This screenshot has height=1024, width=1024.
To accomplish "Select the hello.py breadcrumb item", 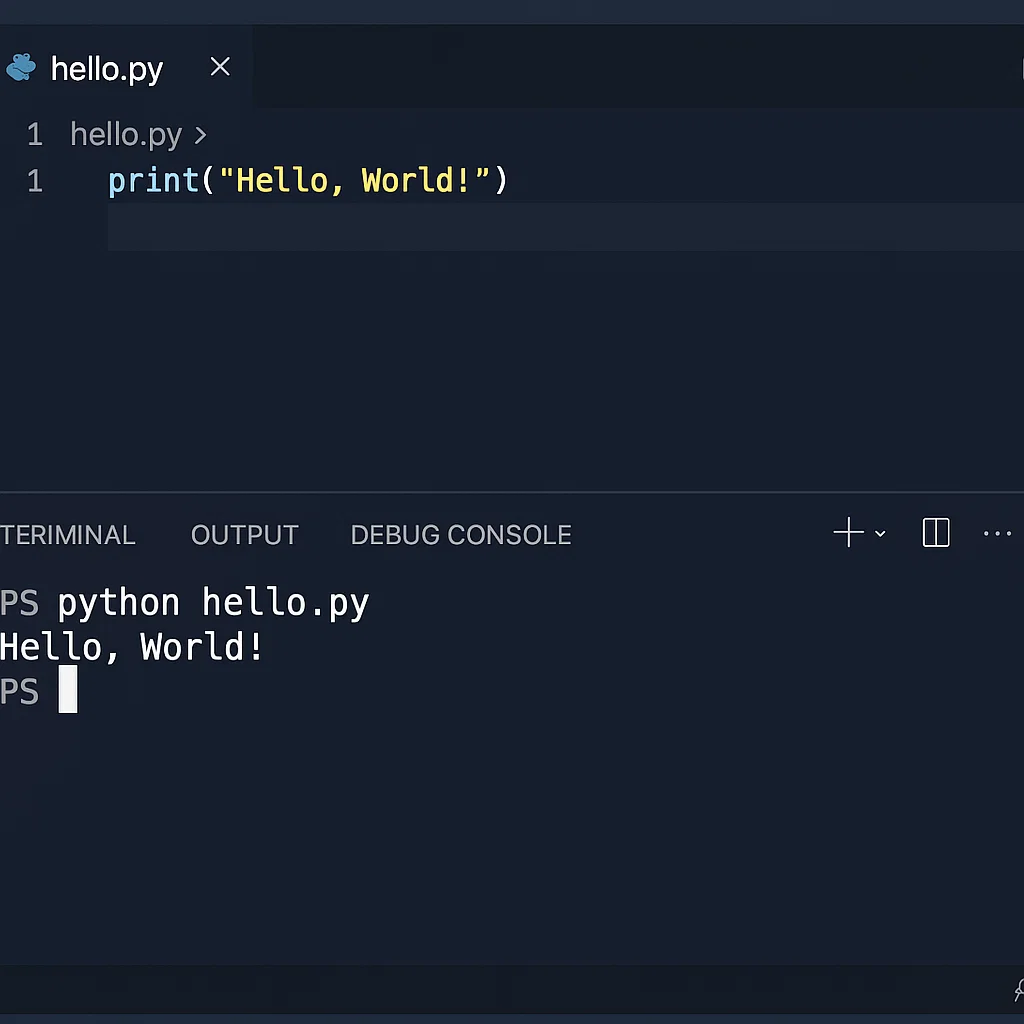I will click(126, 134).
